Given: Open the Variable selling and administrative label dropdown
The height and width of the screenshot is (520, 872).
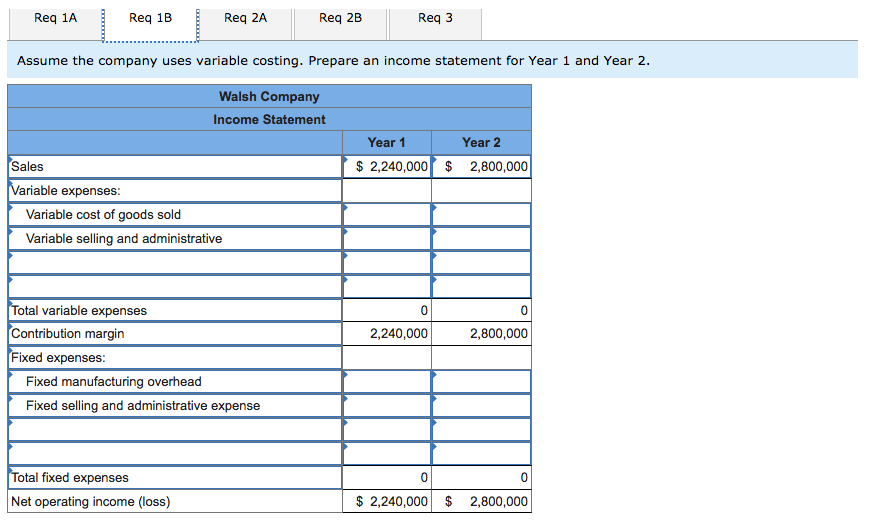Looking at the screenshot, I should (x=175, y=239).
